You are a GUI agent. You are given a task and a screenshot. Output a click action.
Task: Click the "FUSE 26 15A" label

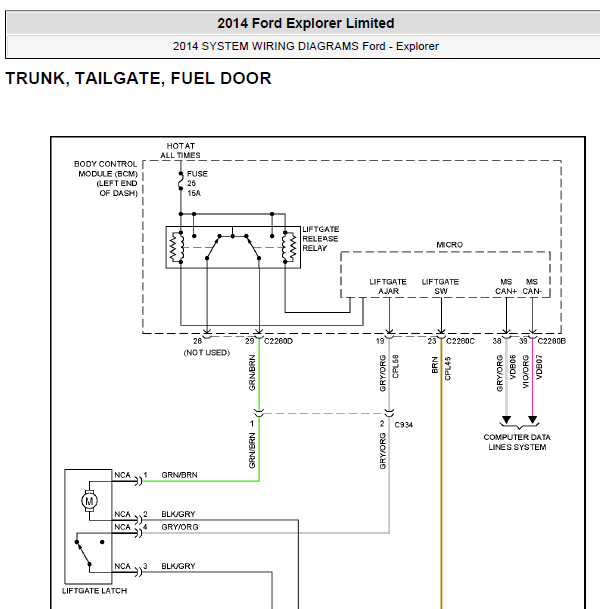(197, 183)
